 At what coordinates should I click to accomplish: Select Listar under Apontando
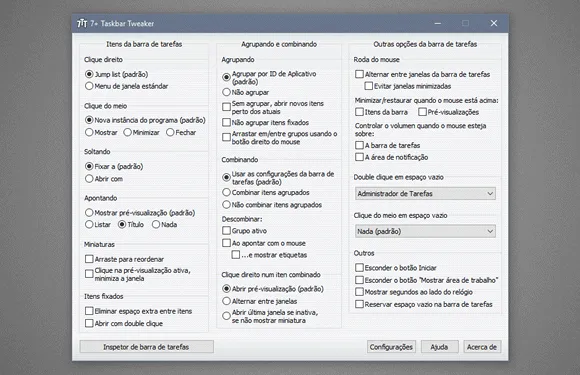89,224
